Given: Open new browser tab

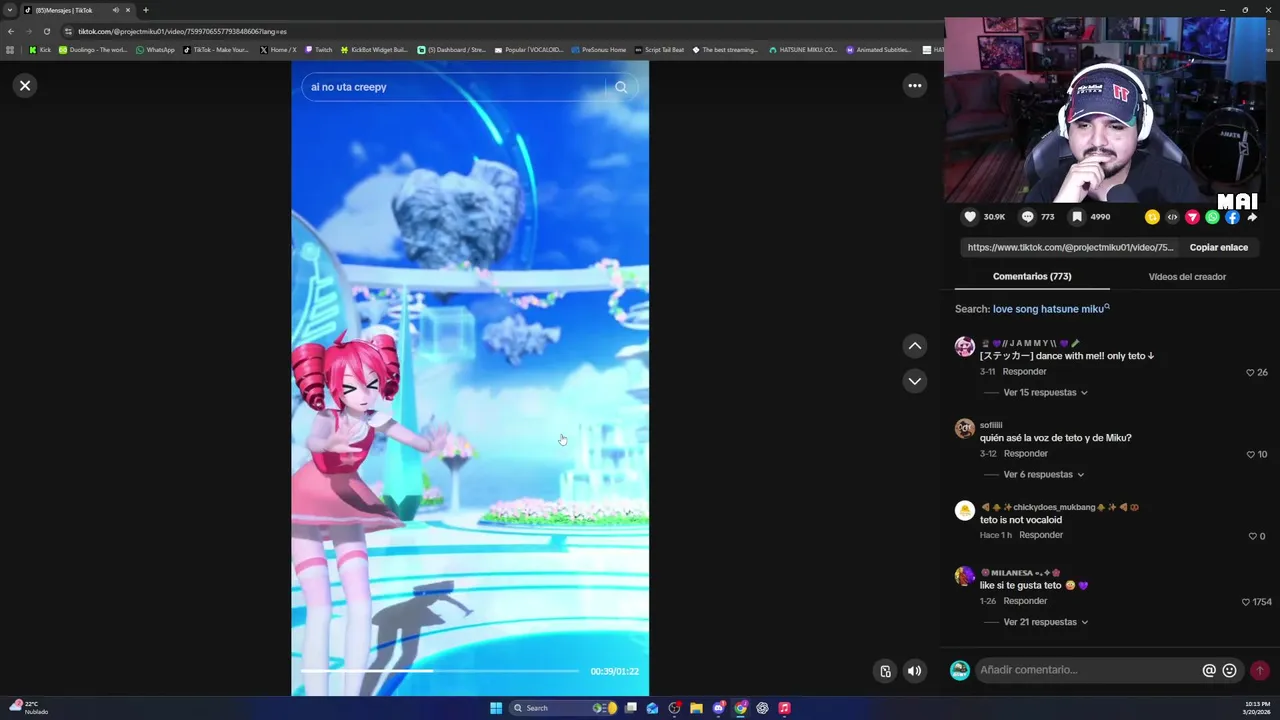Looking at the screenshot, I should coord(145,10).
